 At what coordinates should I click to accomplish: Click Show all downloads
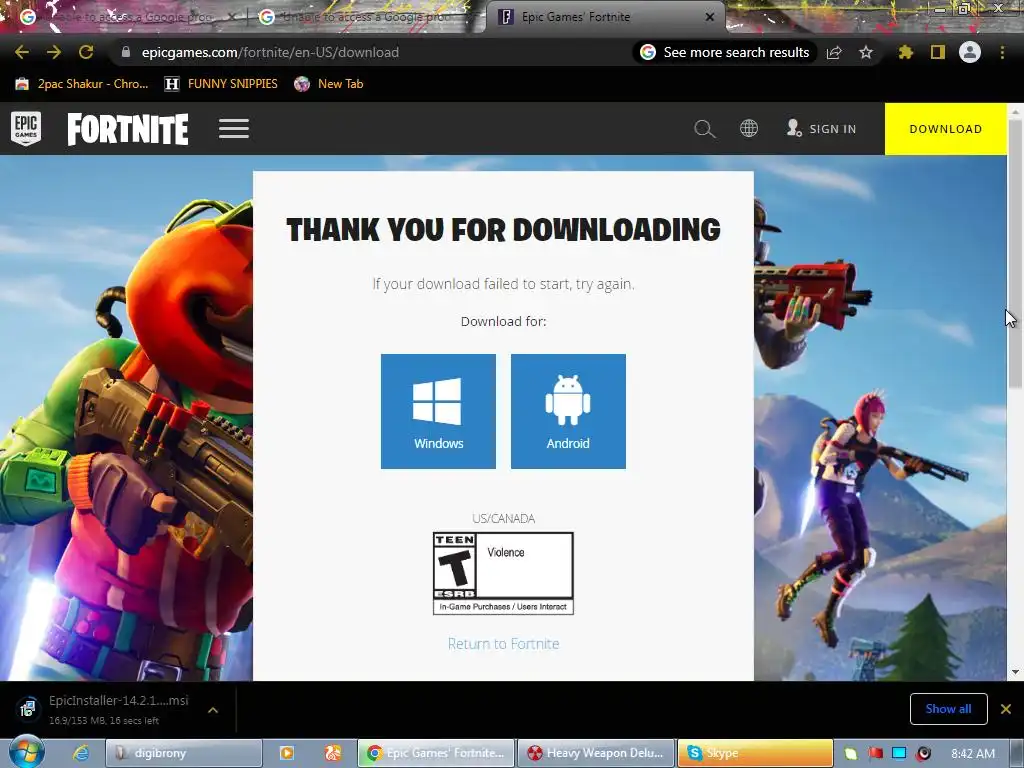coord(948,709)
